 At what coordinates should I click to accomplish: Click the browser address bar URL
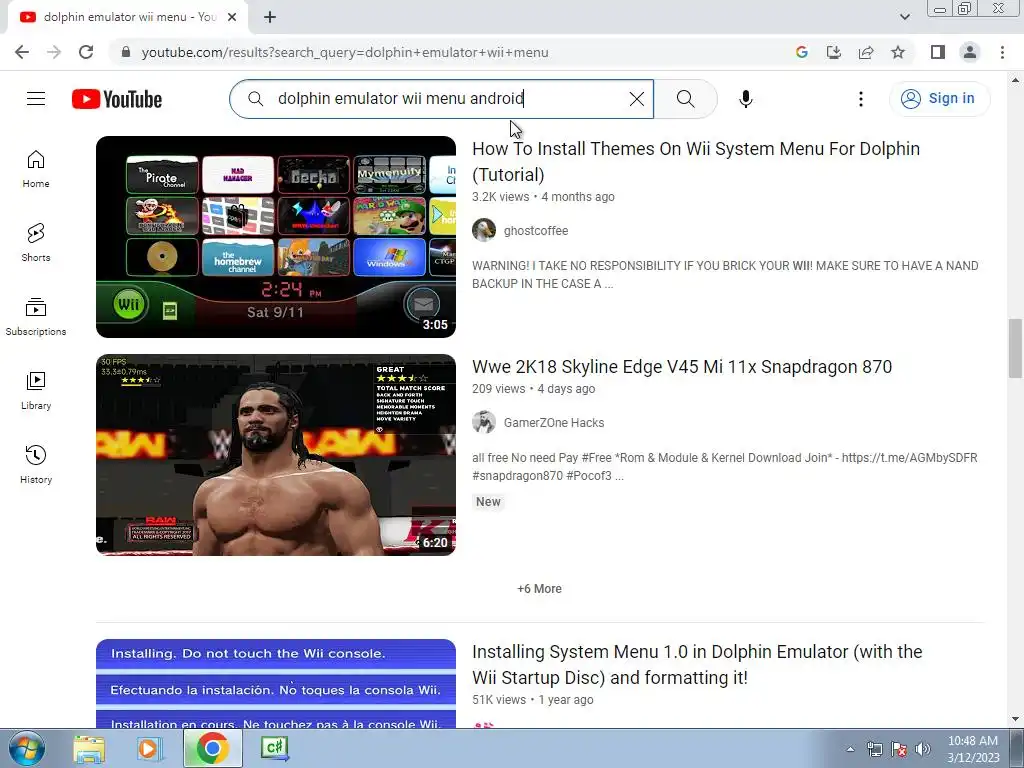tap(345, 52)
